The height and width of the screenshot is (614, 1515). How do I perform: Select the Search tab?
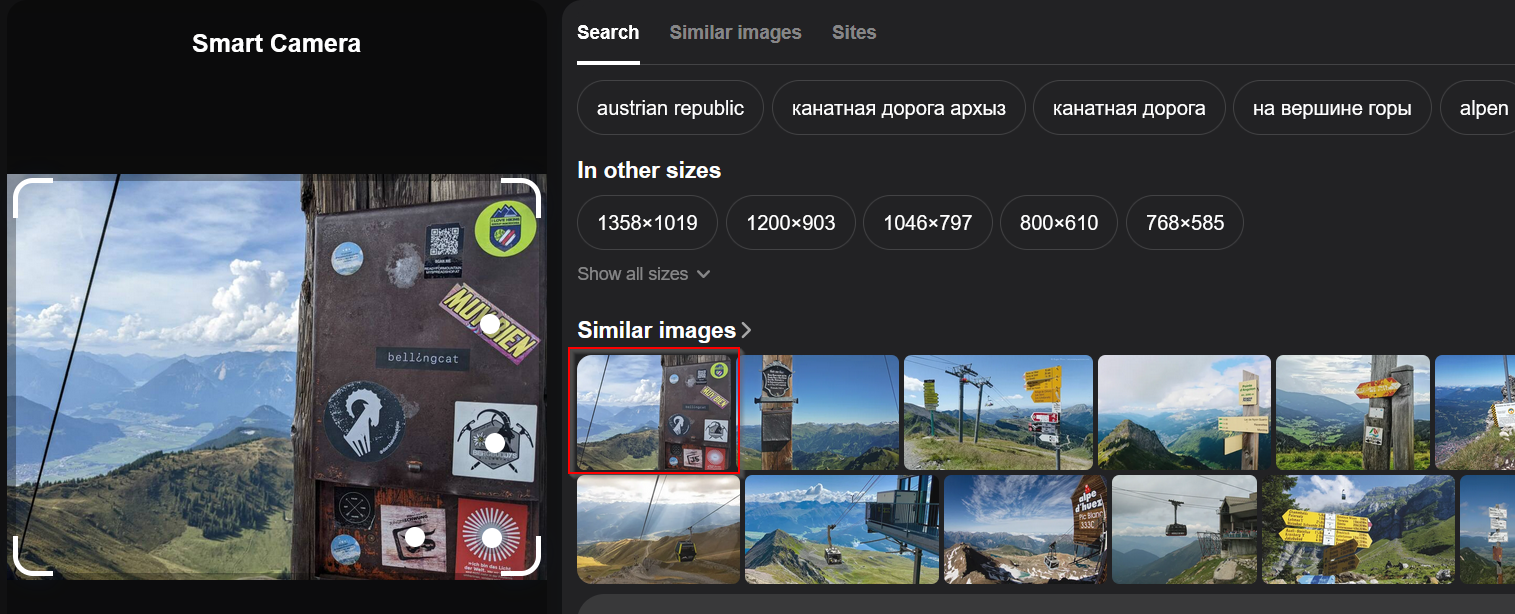[x=608, y=32]
